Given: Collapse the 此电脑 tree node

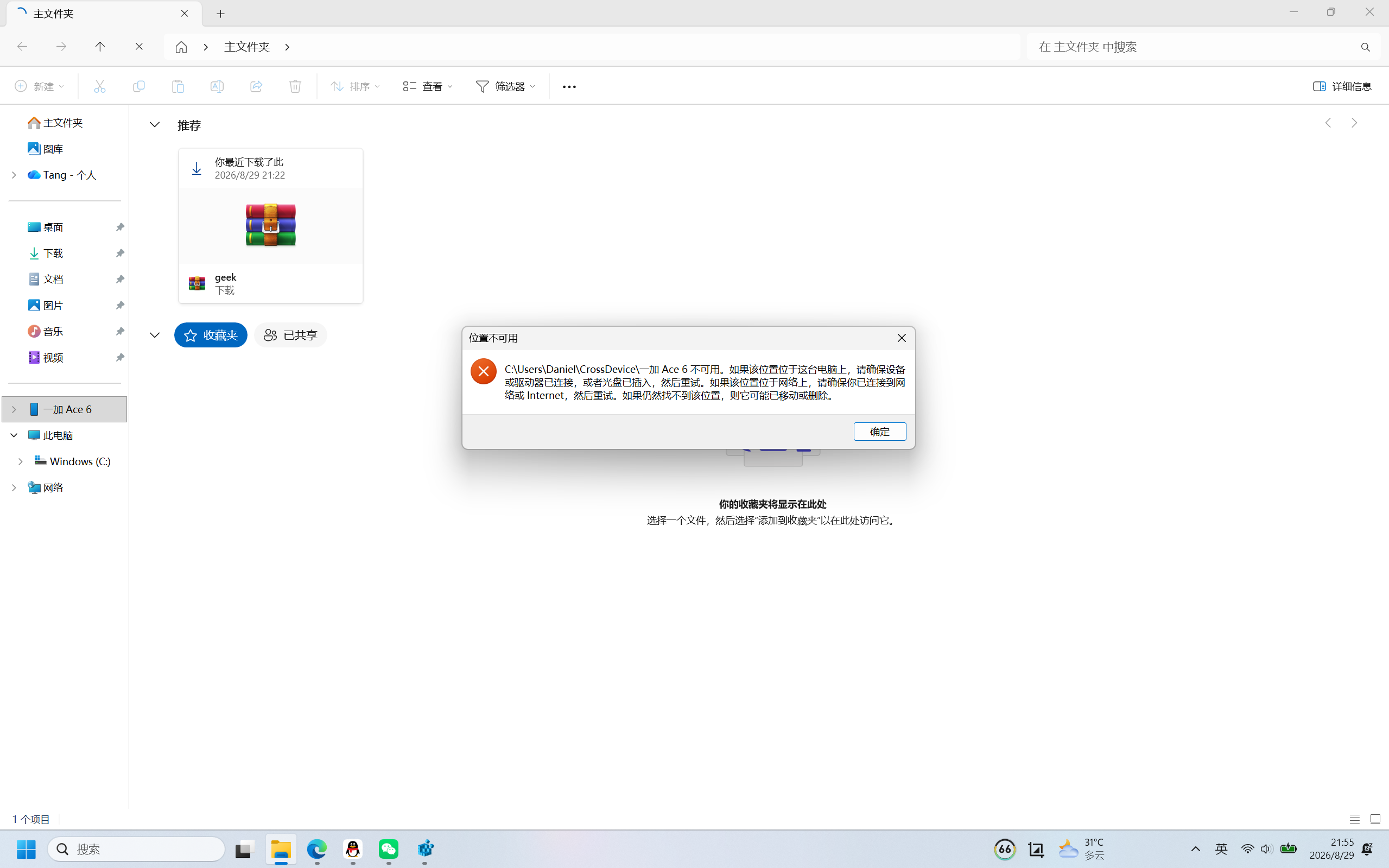Looking at the screenshot, I should point(14,435).
